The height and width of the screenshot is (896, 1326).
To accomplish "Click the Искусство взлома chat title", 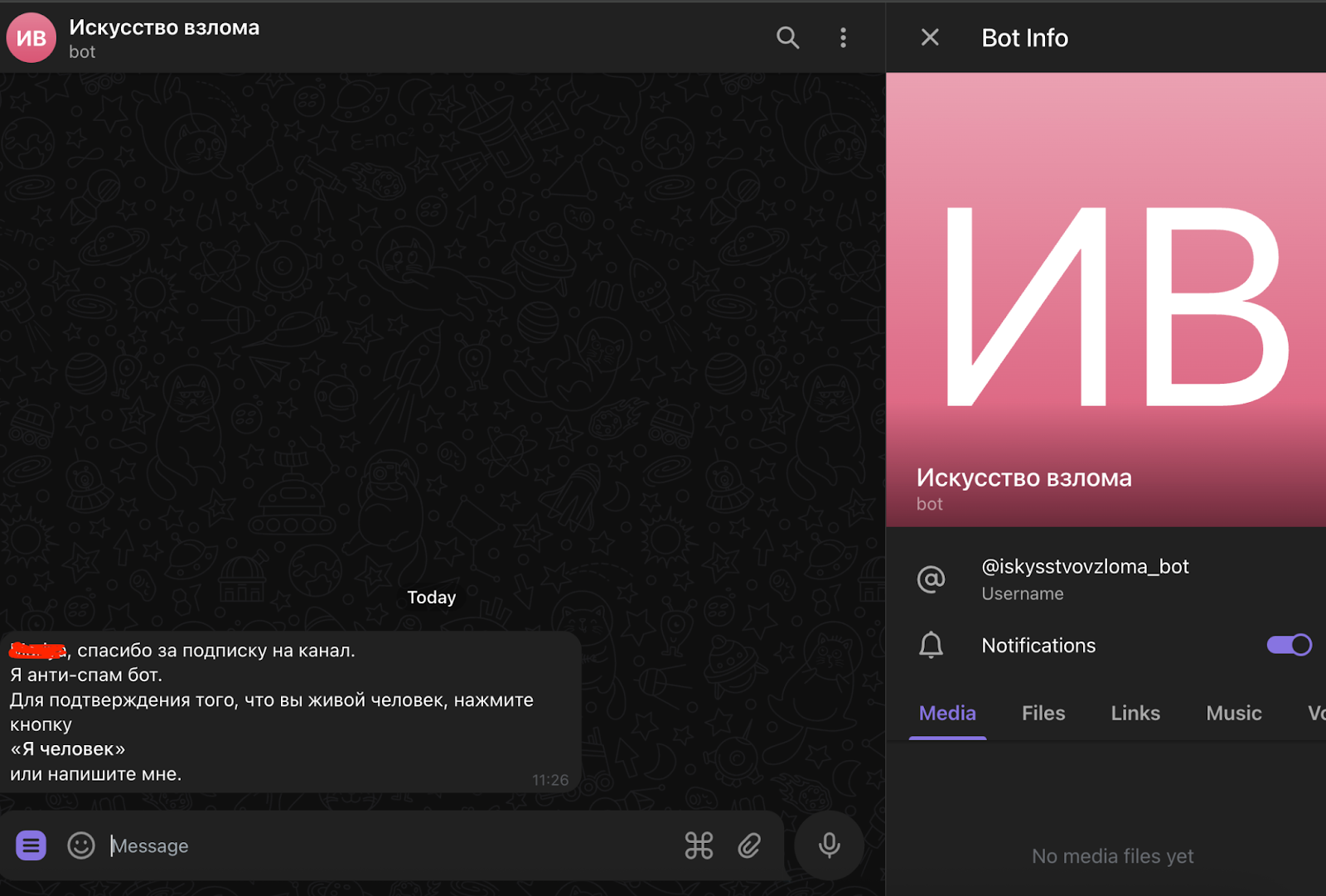I will coord(164,27).
